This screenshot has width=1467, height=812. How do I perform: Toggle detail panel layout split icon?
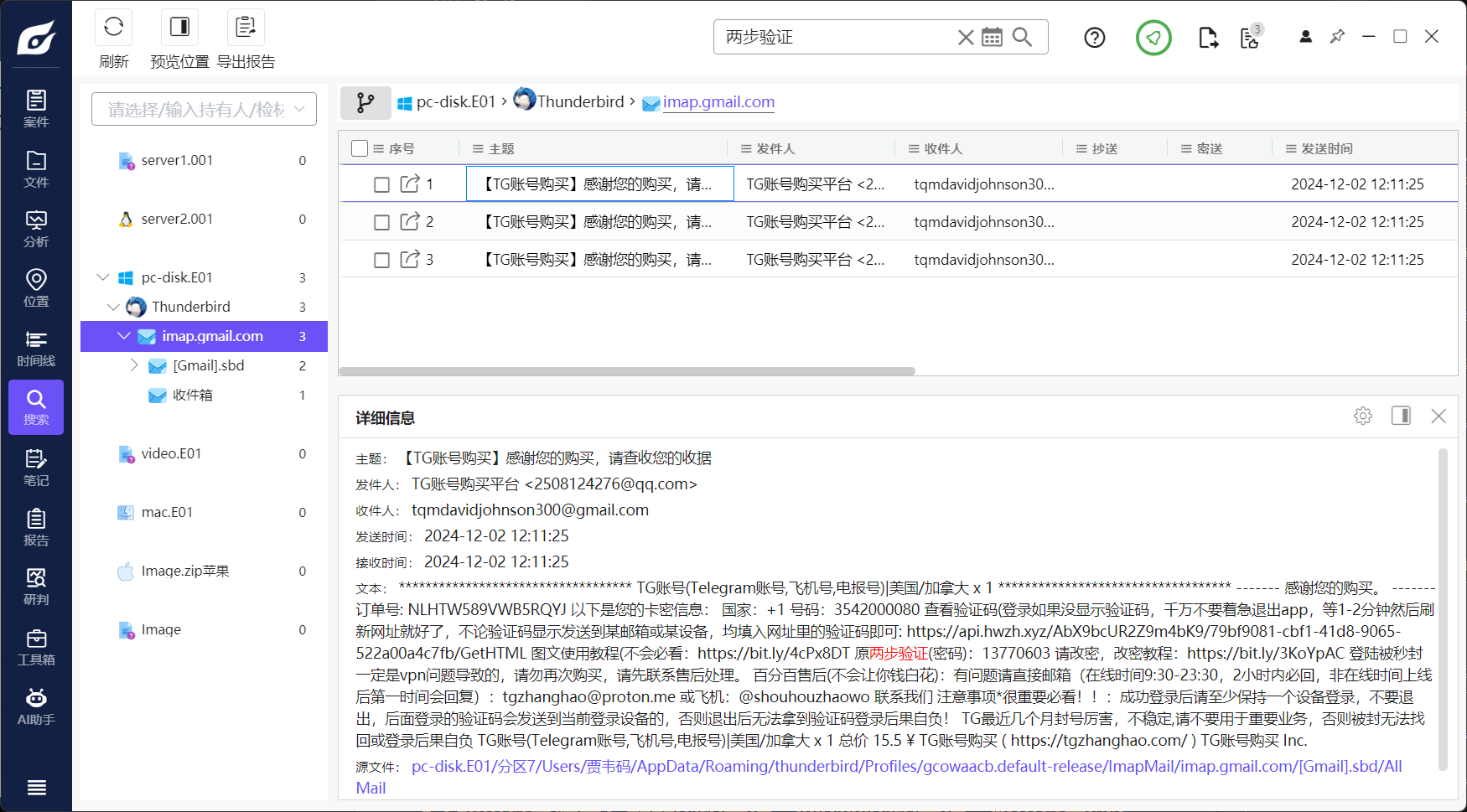(1401, 416)
